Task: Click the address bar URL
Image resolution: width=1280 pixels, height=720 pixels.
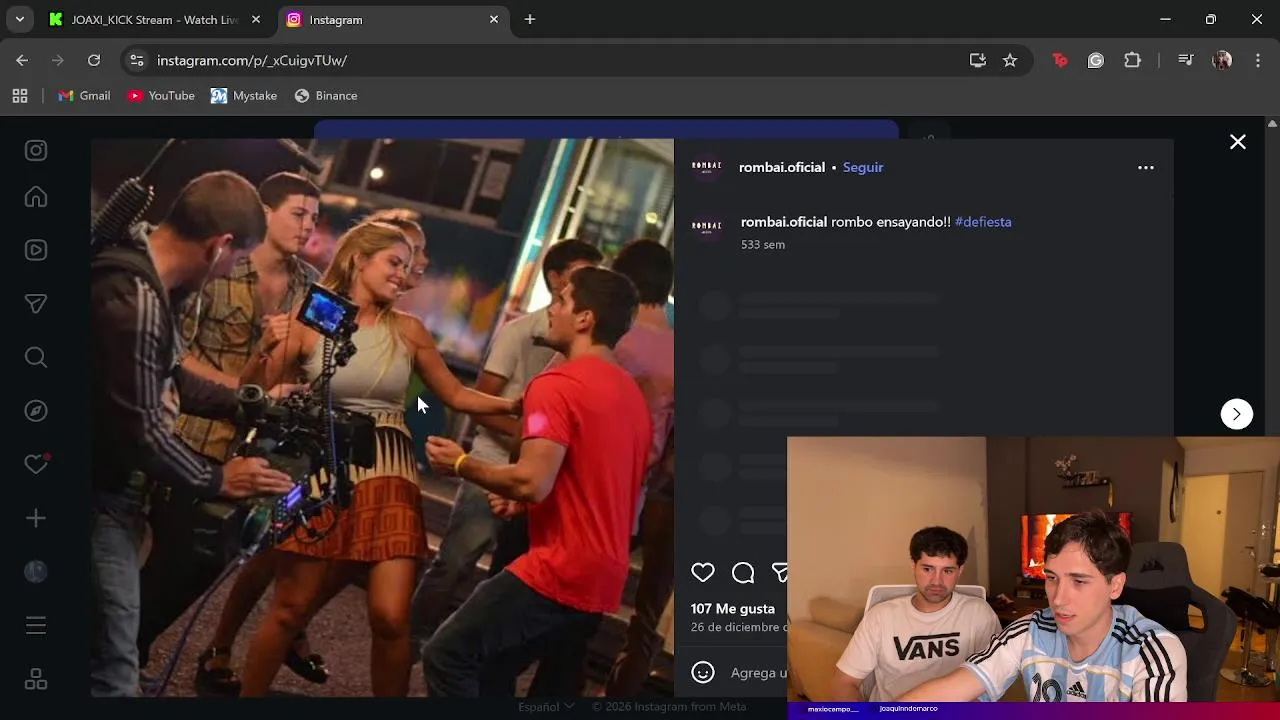Action: click(x=252, y=60)
